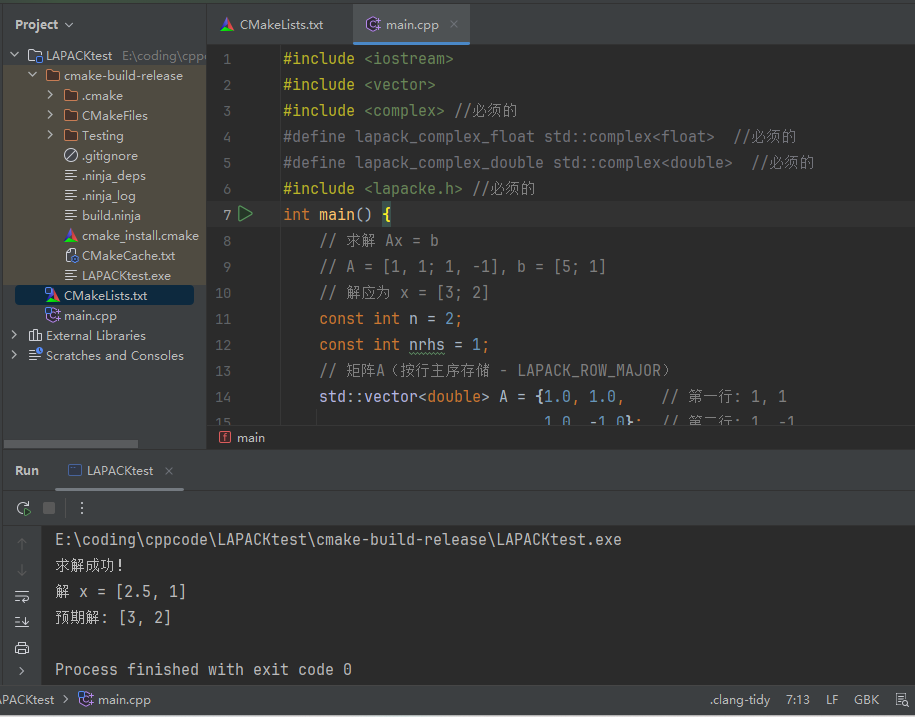The height and width of the screenshot is (717, 915).
Task: Click the cmake-build-release folder icon
Action: (x=53, y=75)
